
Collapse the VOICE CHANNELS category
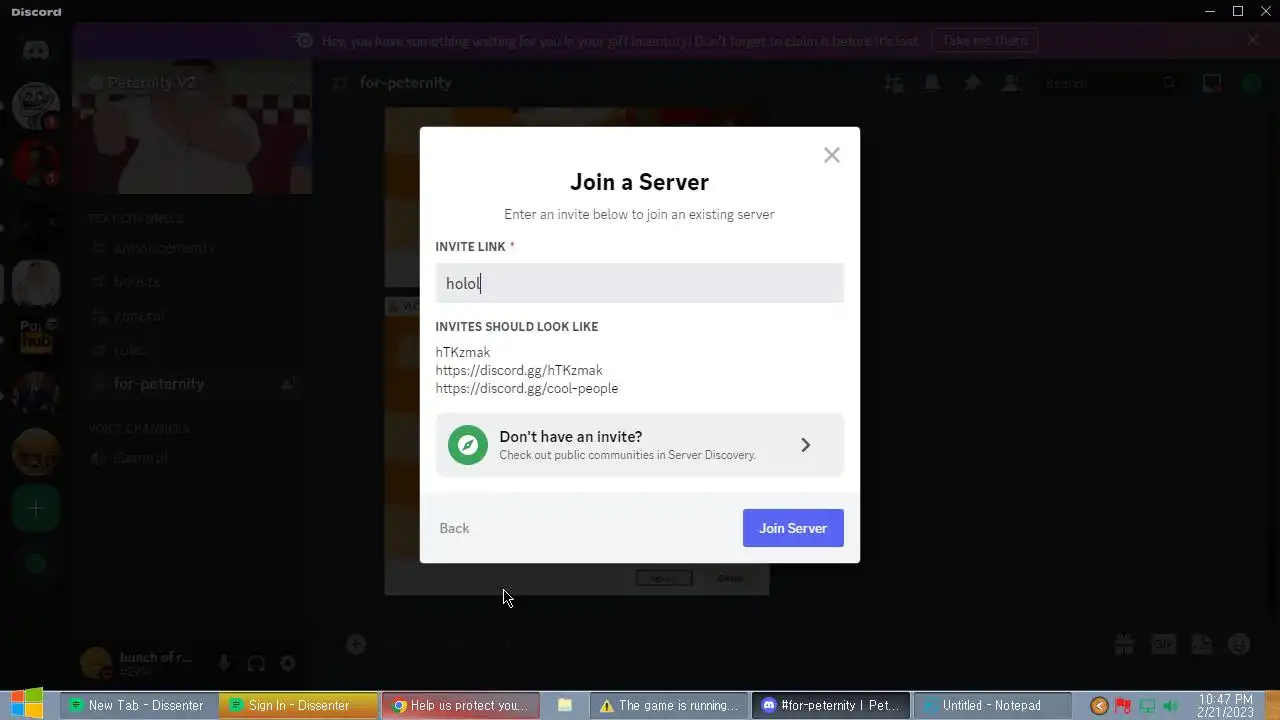coord(138,428)
